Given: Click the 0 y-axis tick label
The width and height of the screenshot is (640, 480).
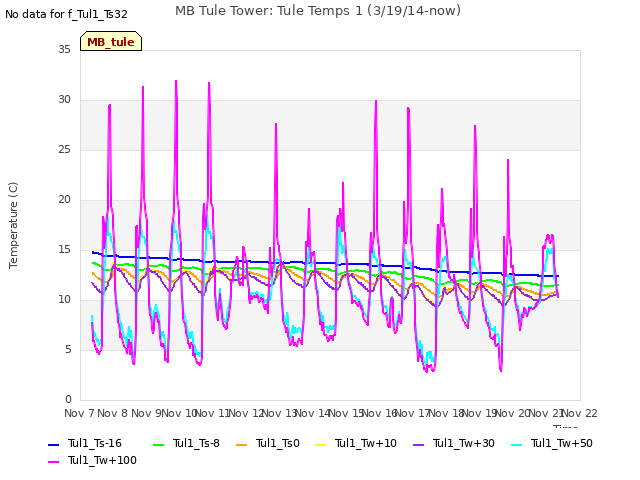Looking at the screenshot, I should click(x=68, y=399).
